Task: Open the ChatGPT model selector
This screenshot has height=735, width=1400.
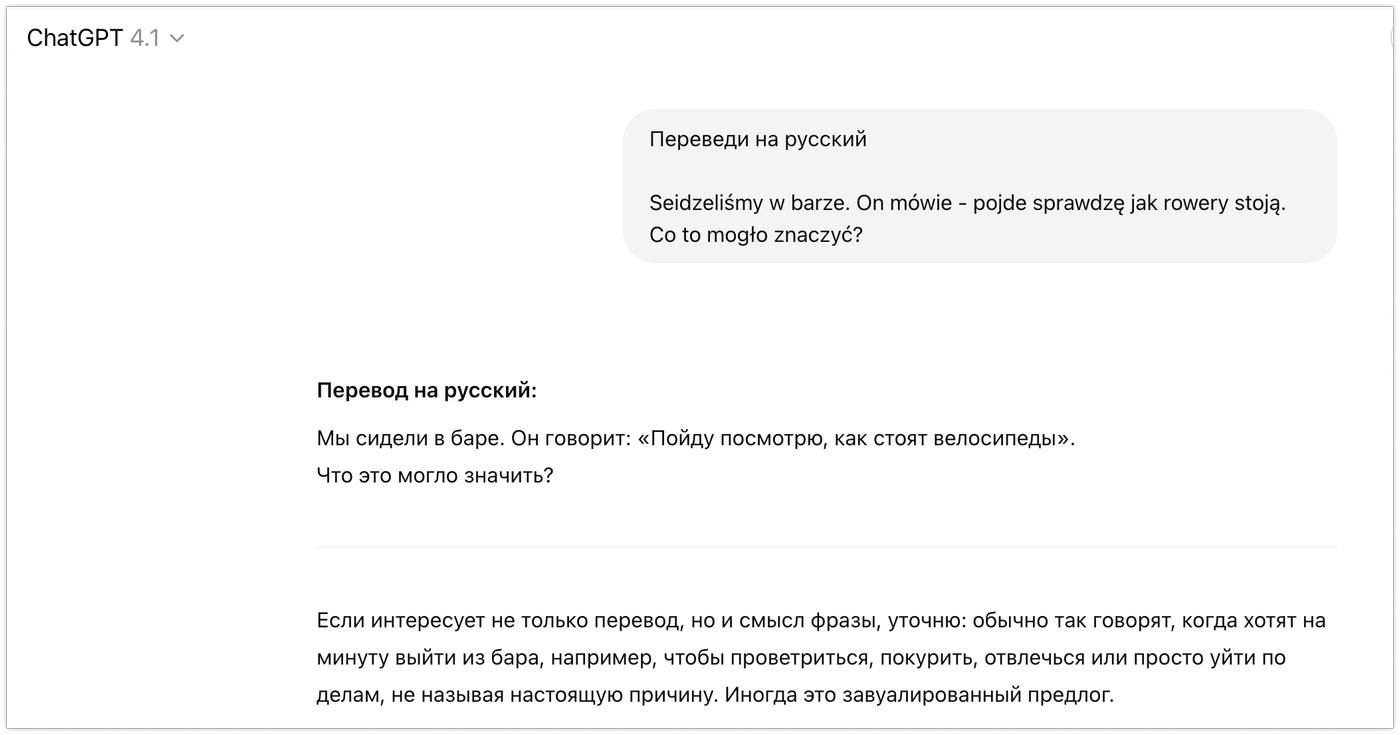Action: click(105, 38)
